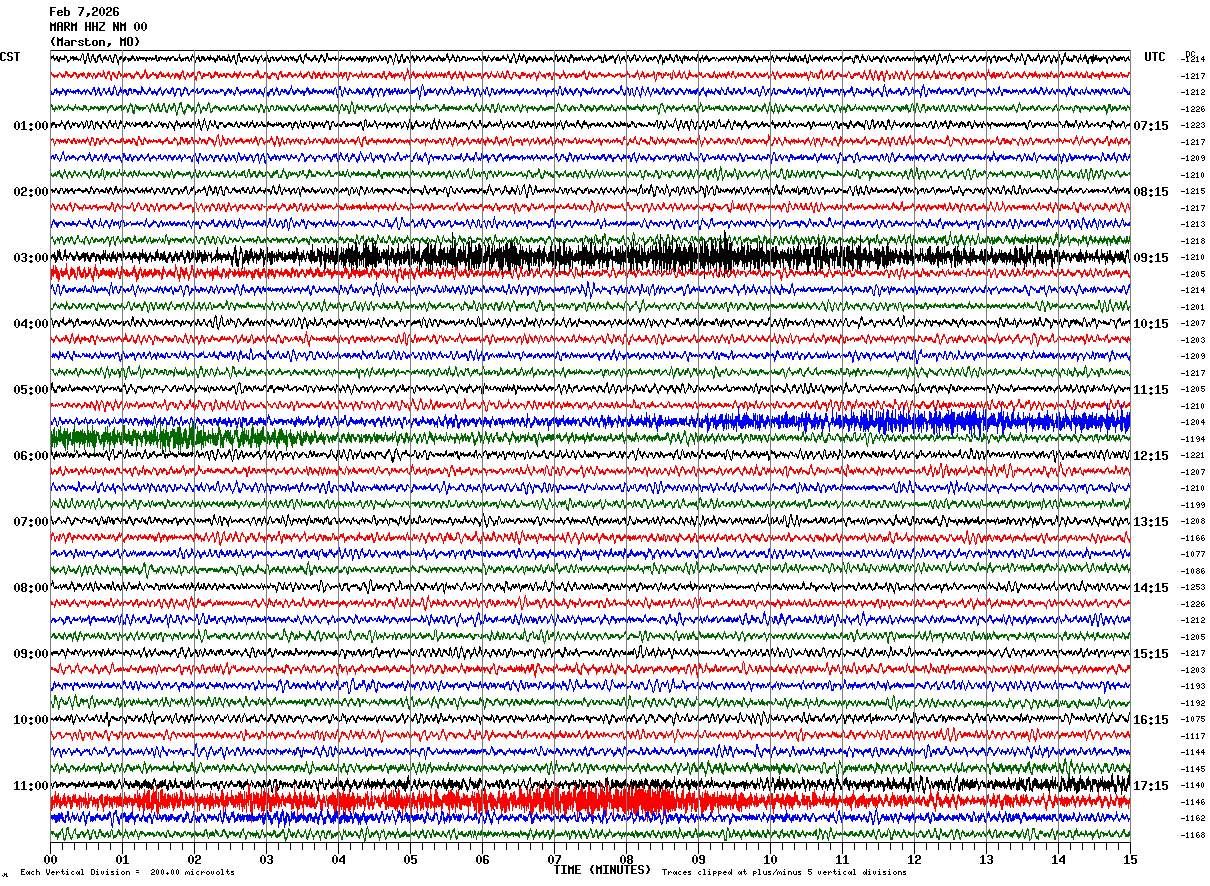Click the 13:15 UTC time label
1210x886 pixels.
coord(1151,522)
